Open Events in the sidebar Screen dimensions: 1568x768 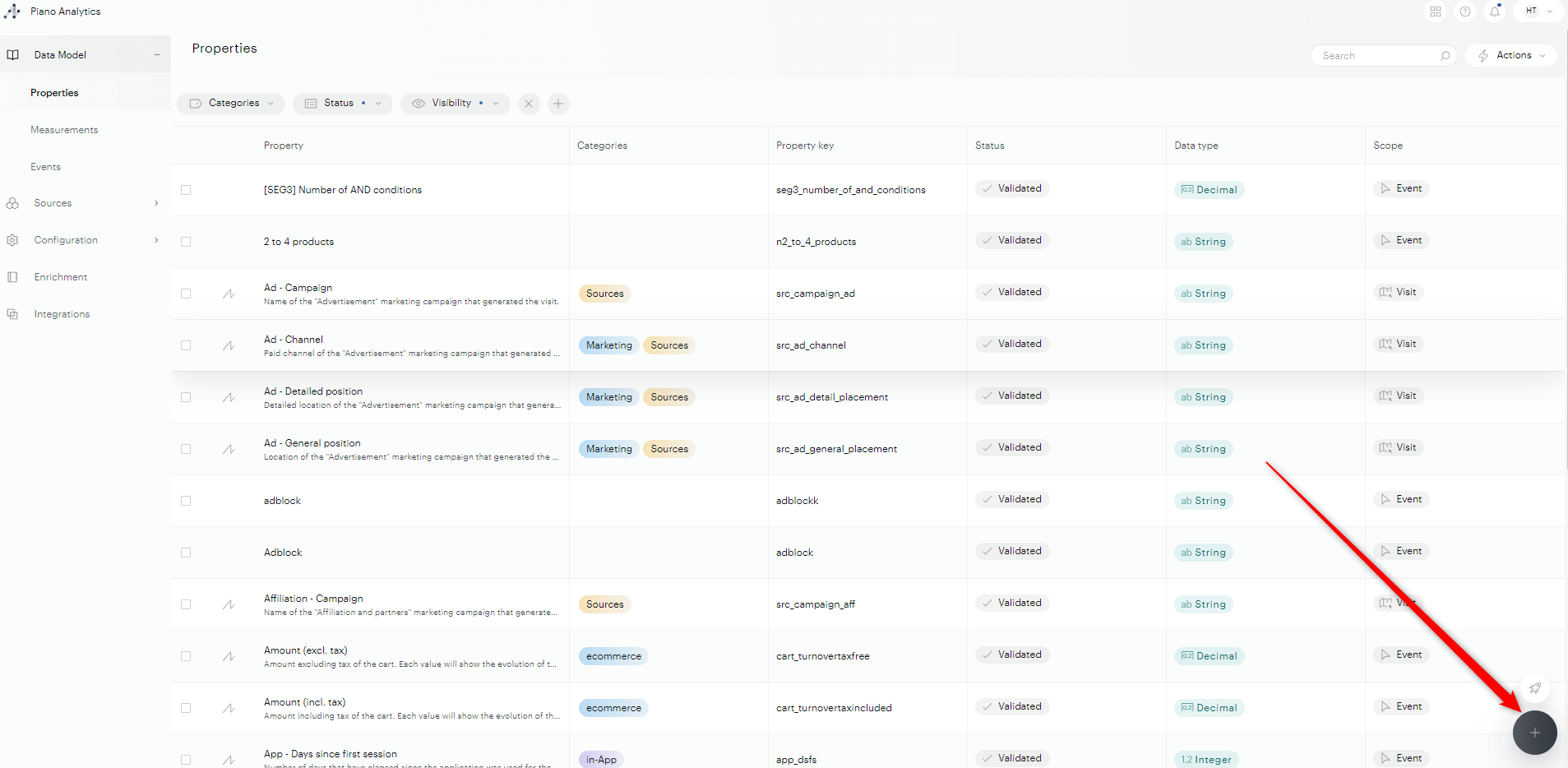[x=46, y=167]
